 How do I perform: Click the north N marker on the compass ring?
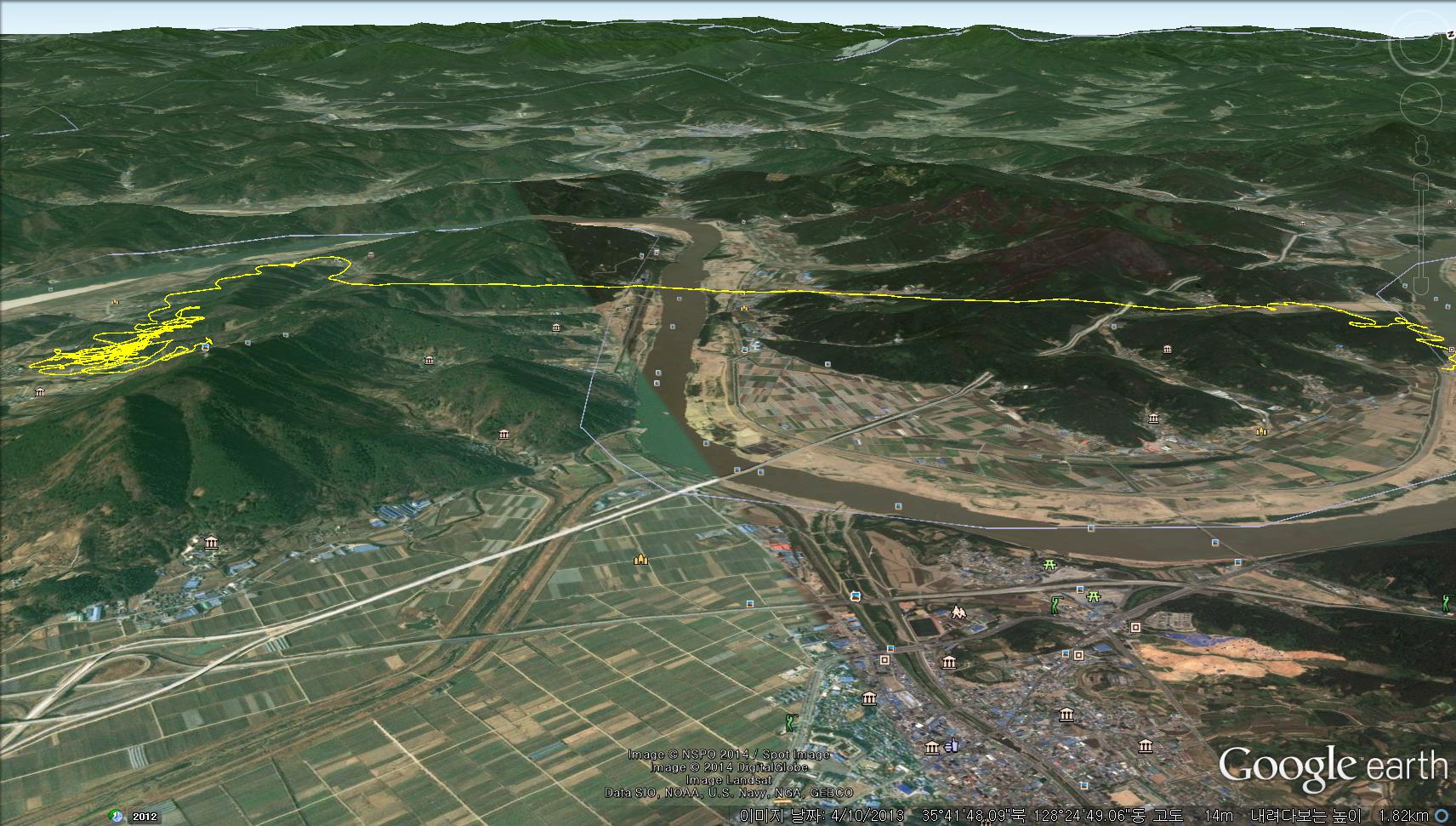pyautogui.click(x=1451, y=34)
